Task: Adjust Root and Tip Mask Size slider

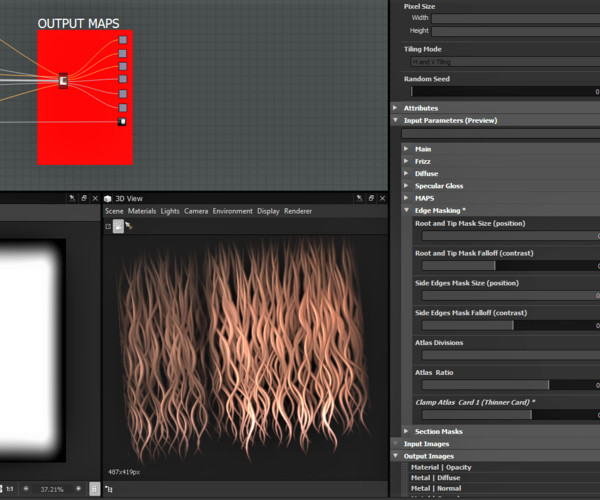Action: coord(511,236)
